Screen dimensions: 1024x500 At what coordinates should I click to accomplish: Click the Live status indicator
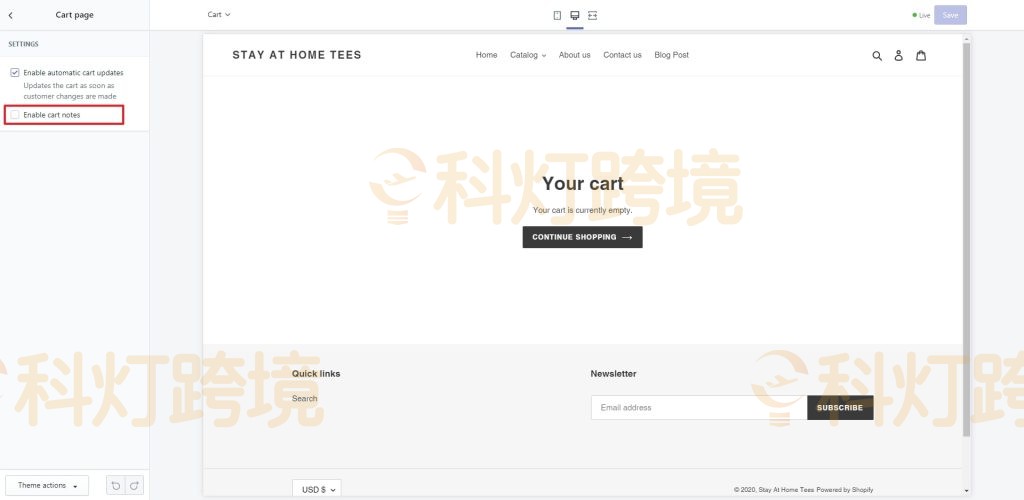pos(921,15)
